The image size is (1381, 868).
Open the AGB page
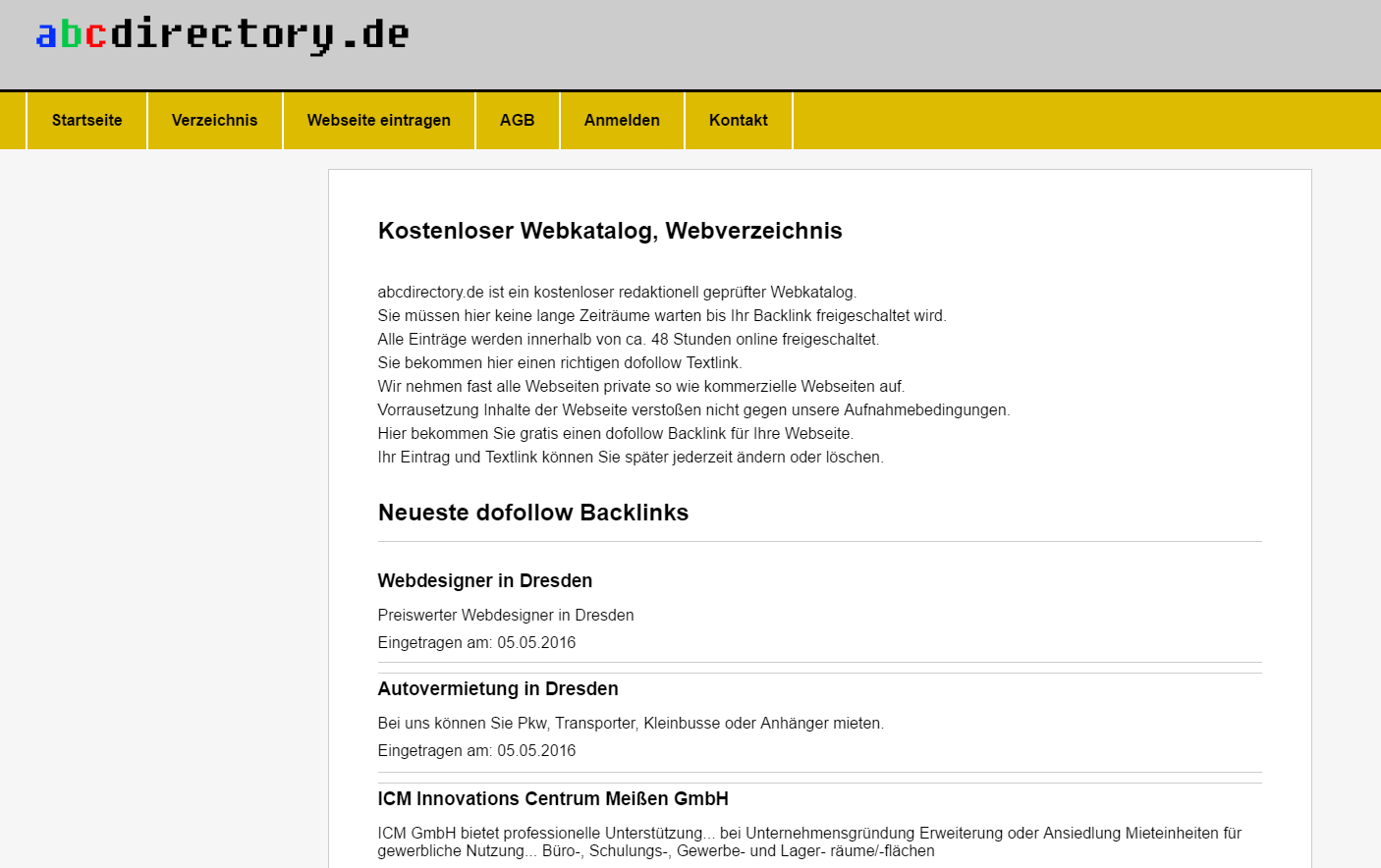coord(518,120)
